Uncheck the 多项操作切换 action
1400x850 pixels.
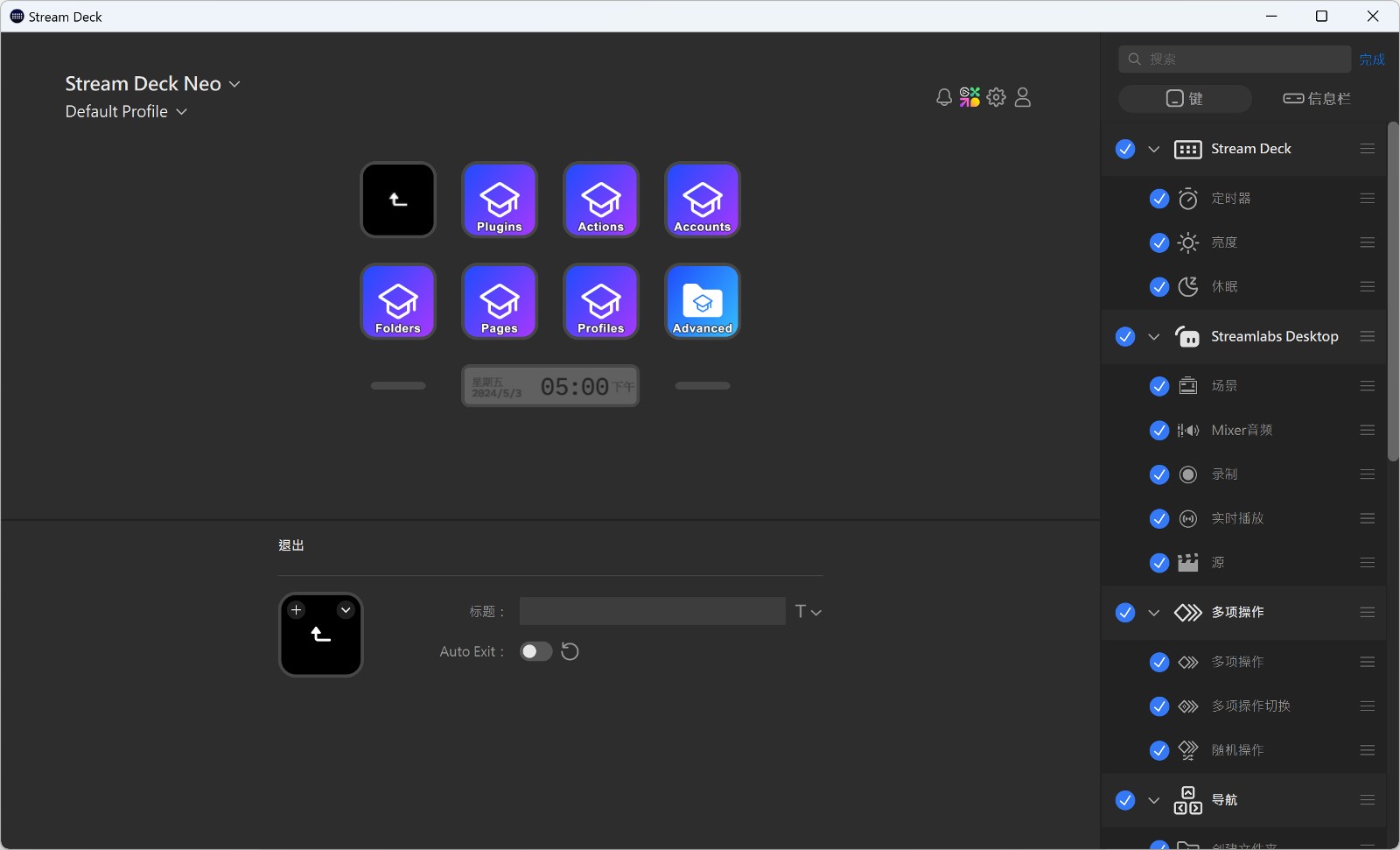click(x=1159, y=706)
